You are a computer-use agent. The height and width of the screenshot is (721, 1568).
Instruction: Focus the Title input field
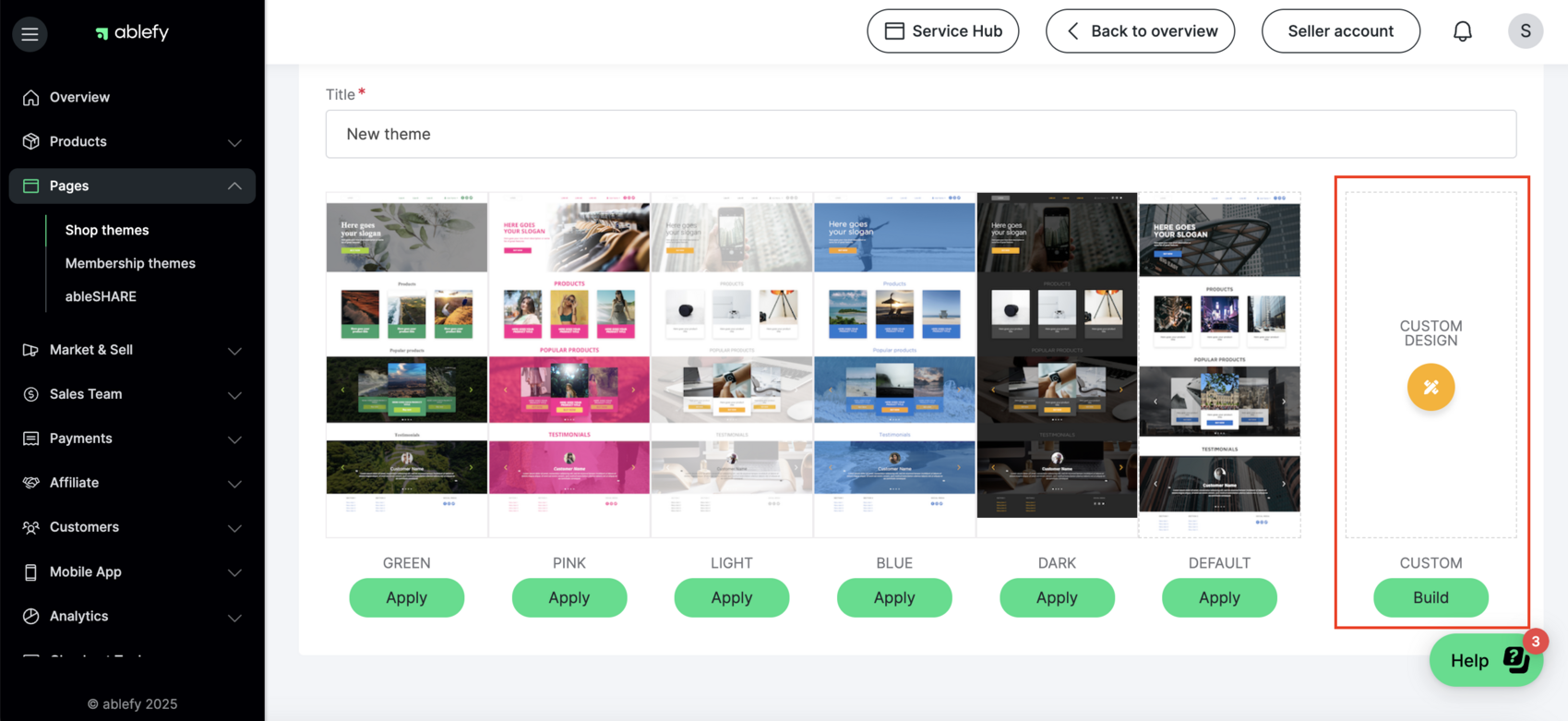tap(921, 134)
